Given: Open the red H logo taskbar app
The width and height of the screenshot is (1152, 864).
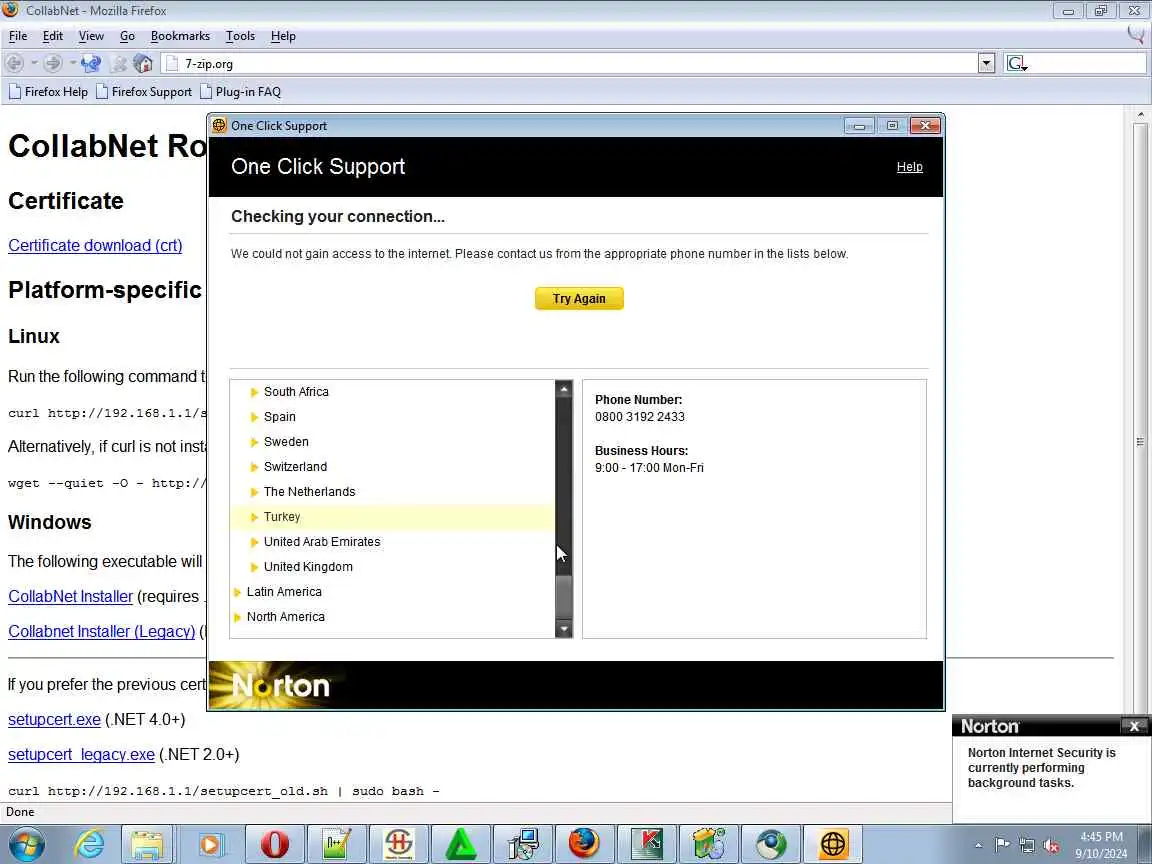Looking at the screenshot, I should pyautogui.click(x=399, y=843).
